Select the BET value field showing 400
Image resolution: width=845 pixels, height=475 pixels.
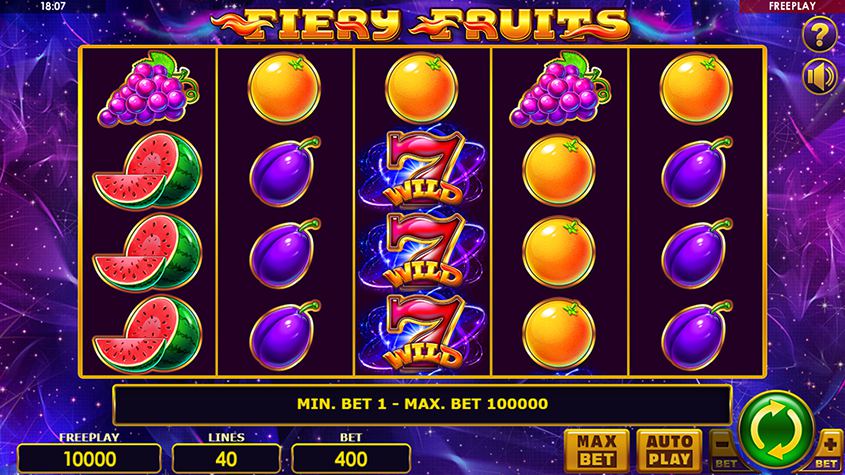[x=351, y=459]
